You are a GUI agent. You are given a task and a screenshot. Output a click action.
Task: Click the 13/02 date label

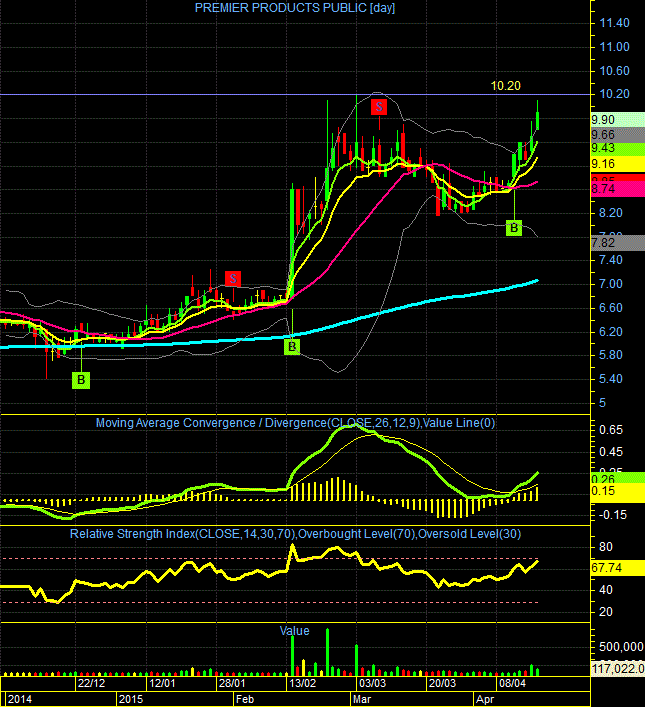(x=302, y=683)
